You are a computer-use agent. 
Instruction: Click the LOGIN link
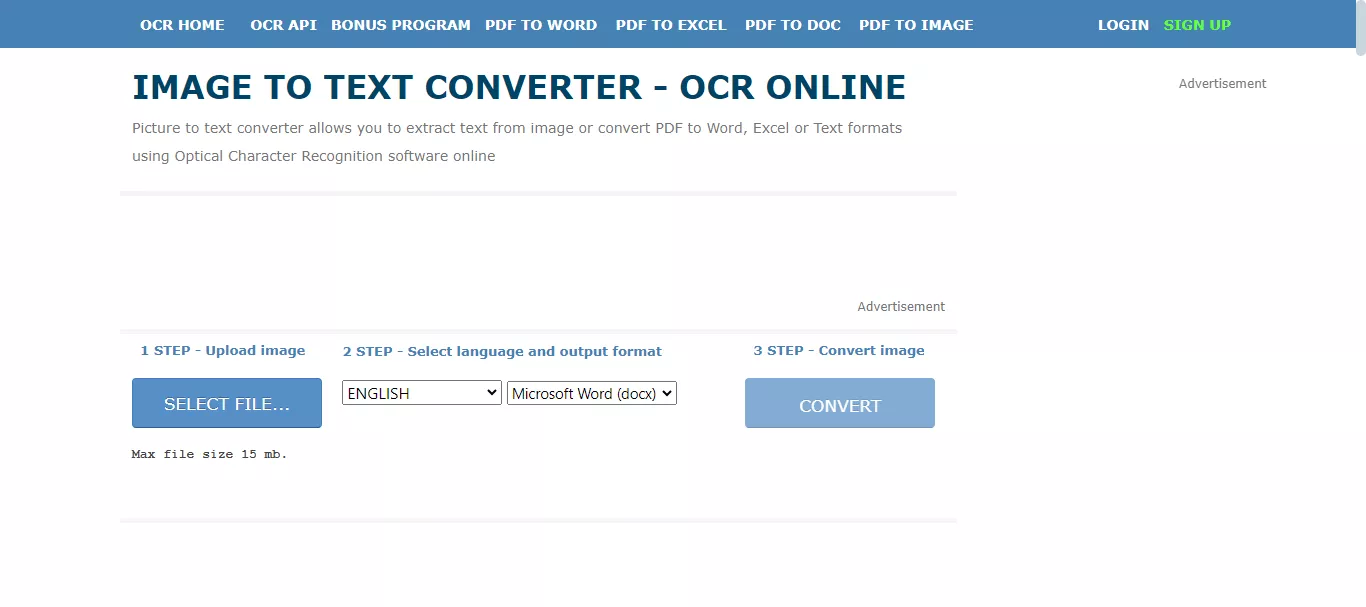[x=1122, y=25]
